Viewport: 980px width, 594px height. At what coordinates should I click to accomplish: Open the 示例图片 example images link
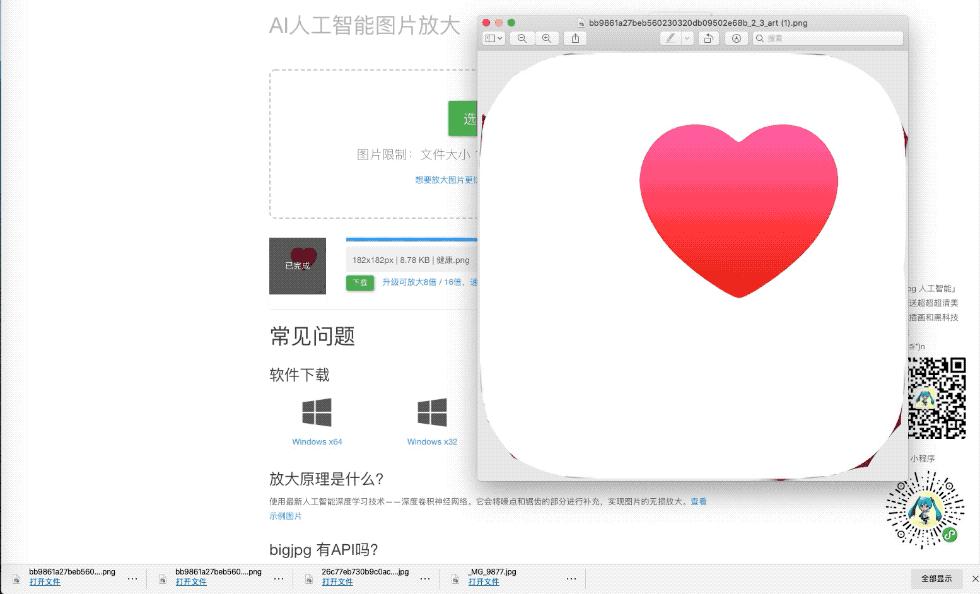coord(288,516)
